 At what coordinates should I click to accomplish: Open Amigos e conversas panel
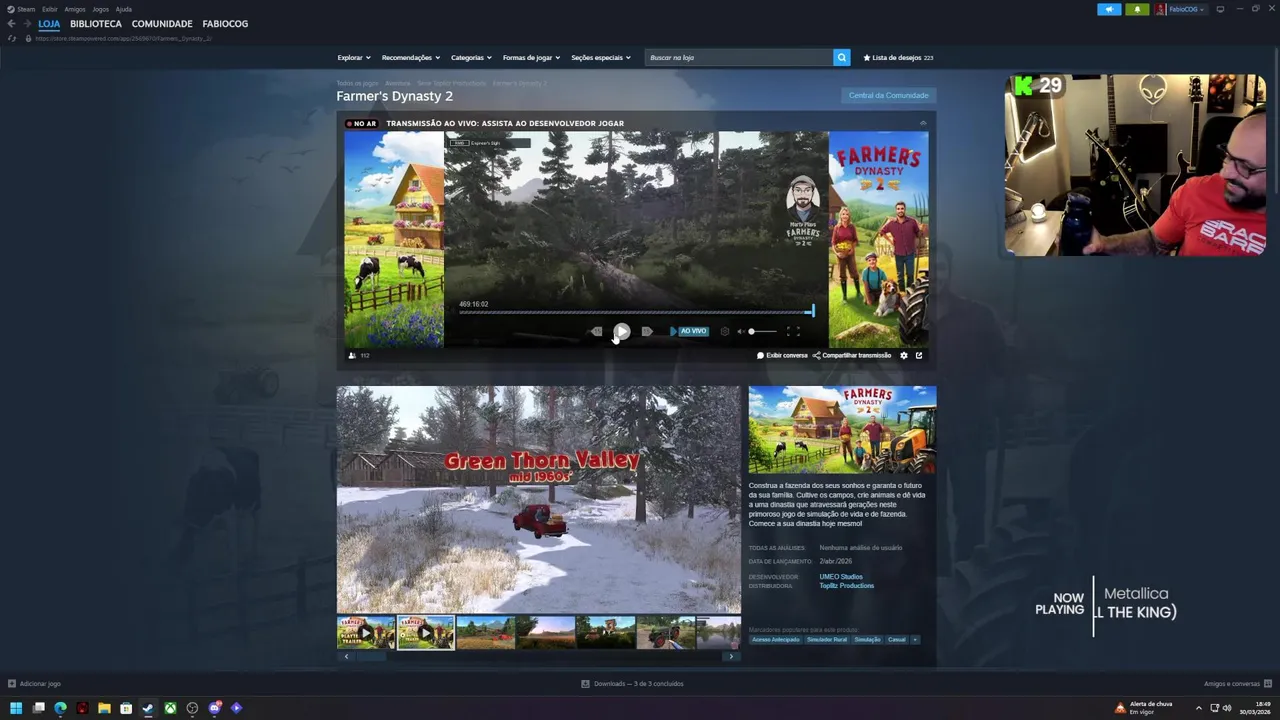[1237, 684]
